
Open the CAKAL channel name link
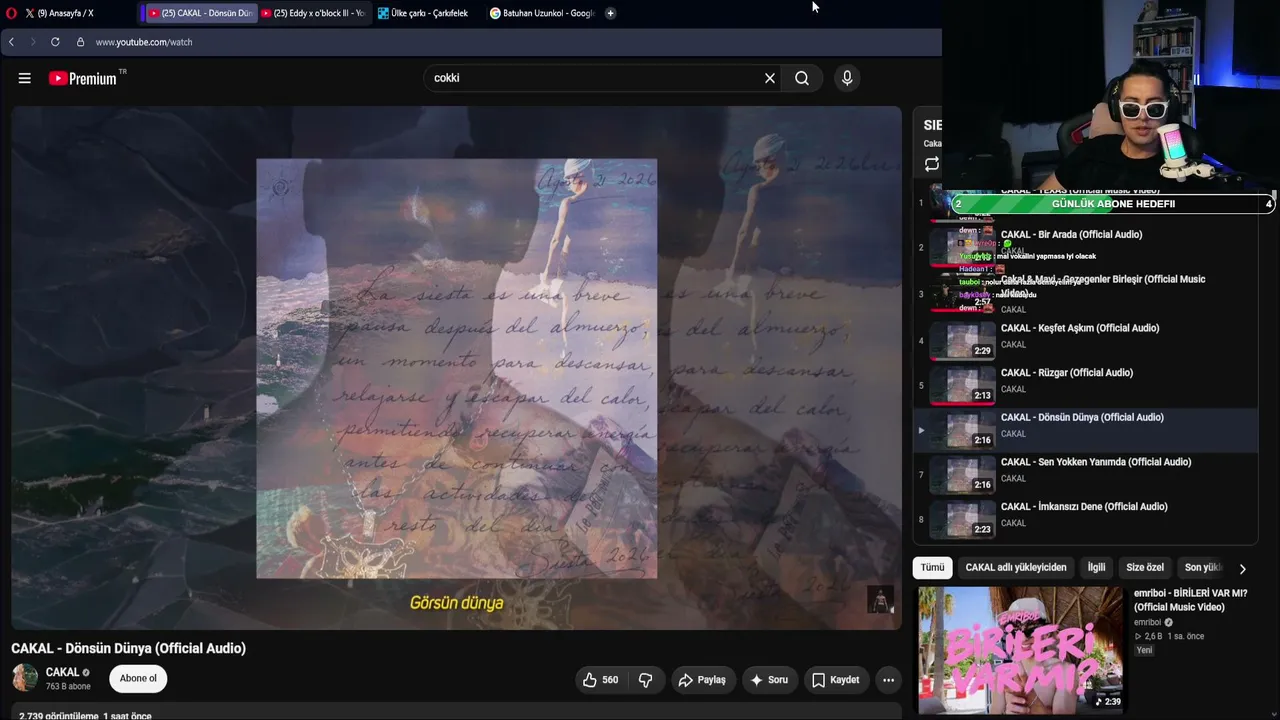tap(62, 673)
